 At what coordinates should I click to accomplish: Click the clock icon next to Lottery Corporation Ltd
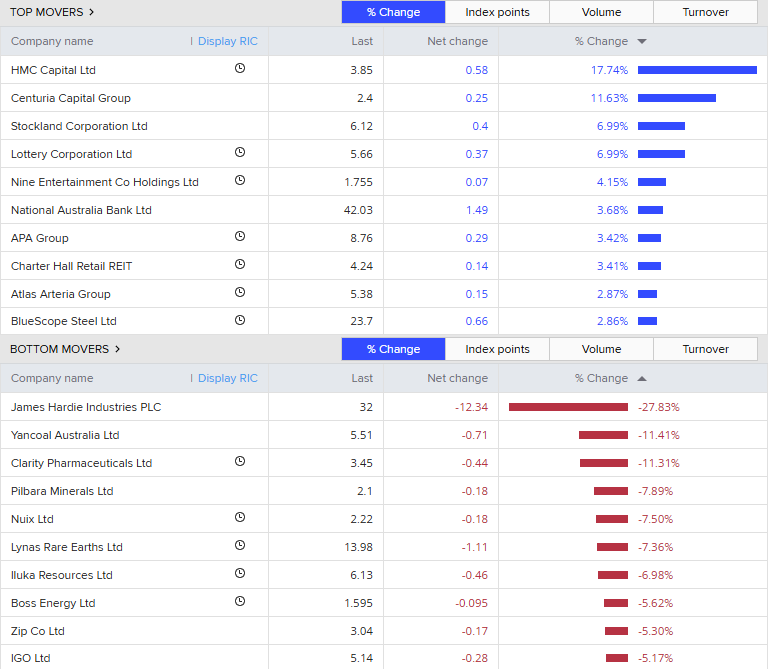click(x=240, y=153)
